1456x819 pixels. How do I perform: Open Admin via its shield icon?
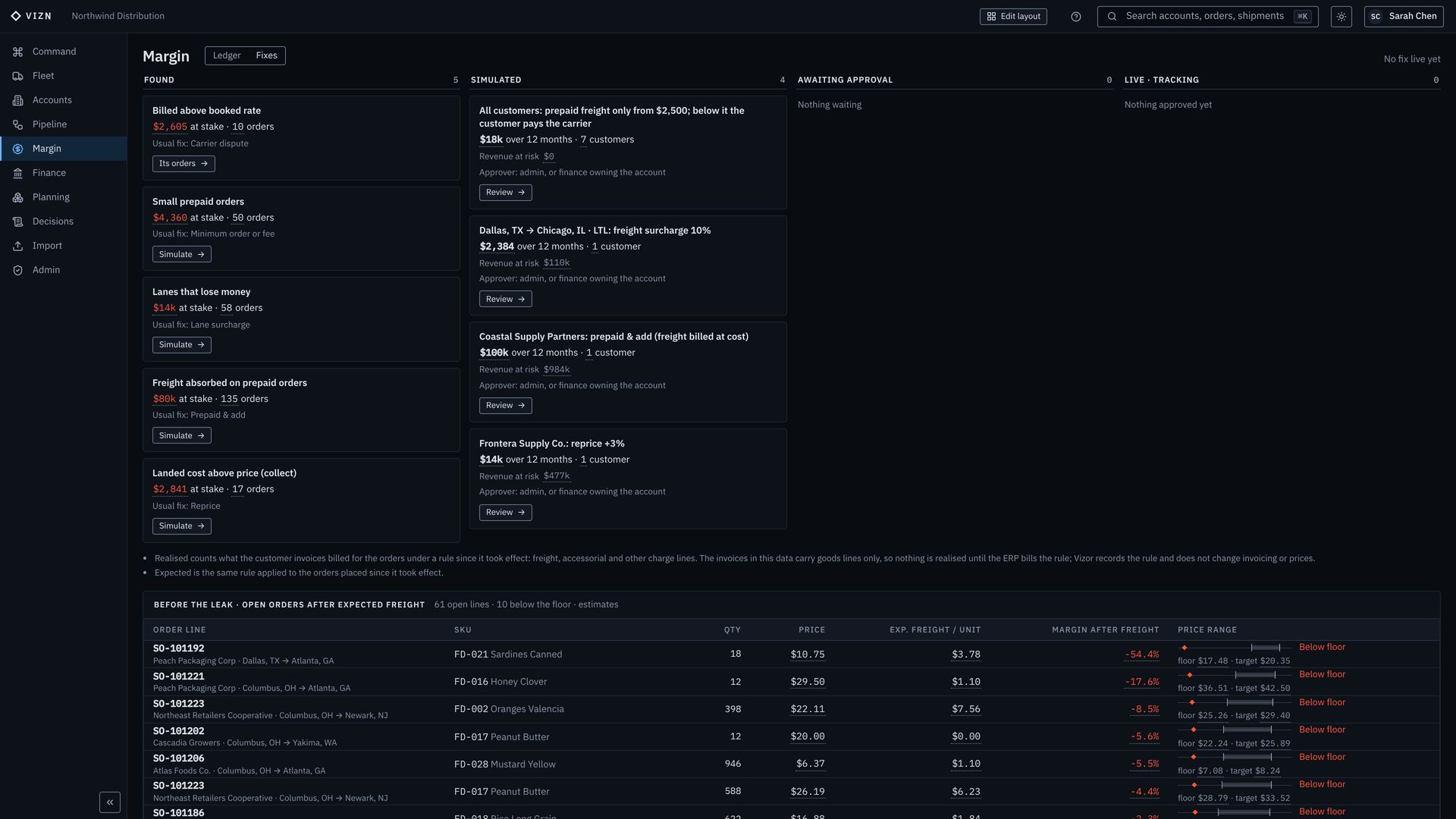click(17, 270)
